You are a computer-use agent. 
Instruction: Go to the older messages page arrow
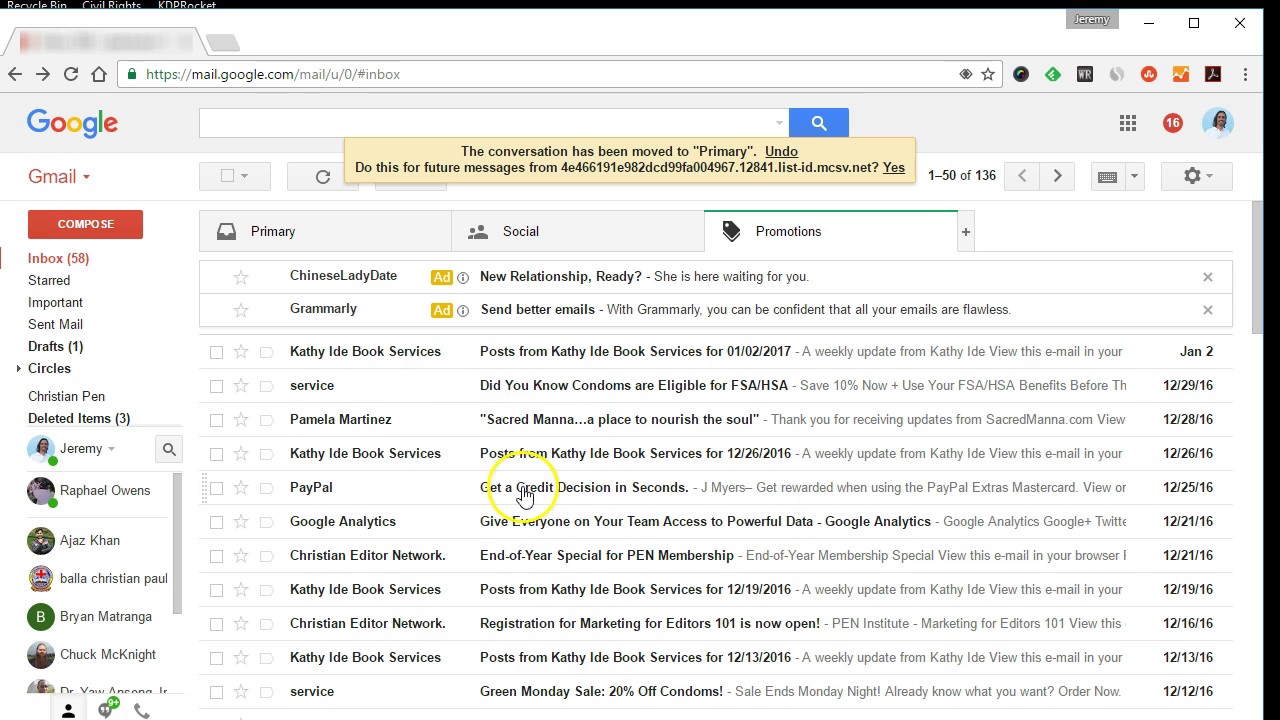(1057, 176)
